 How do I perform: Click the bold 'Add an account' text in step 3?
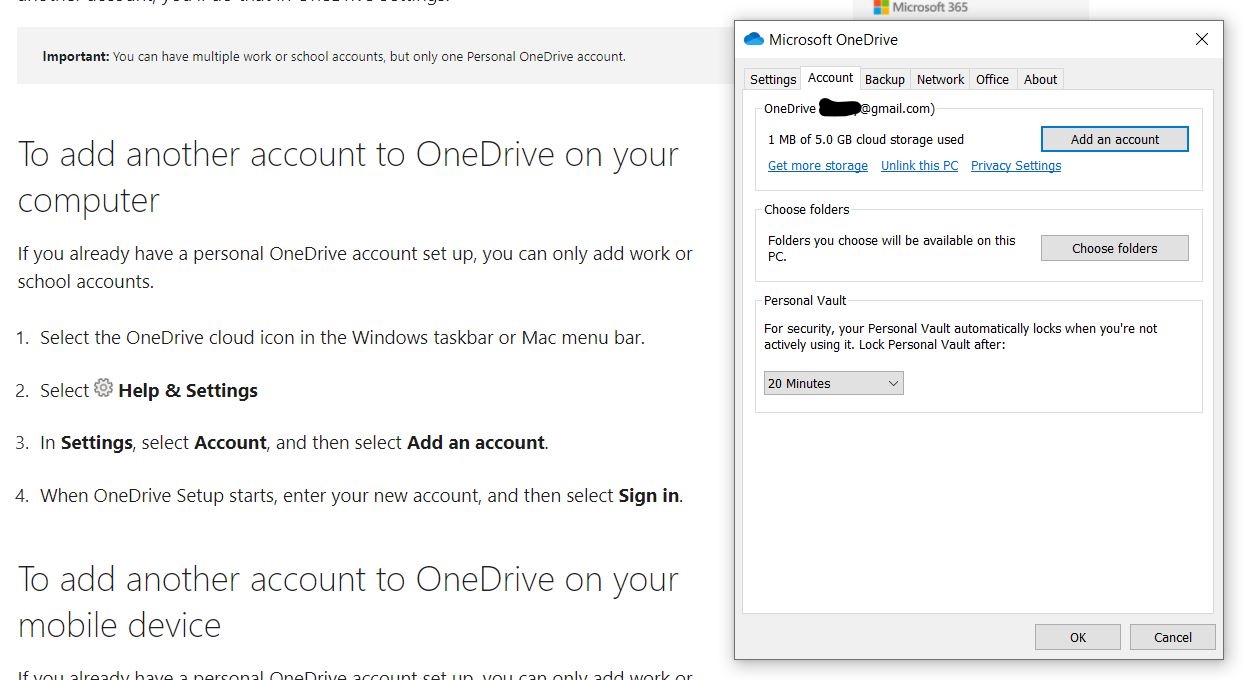[x=476, y=443]
